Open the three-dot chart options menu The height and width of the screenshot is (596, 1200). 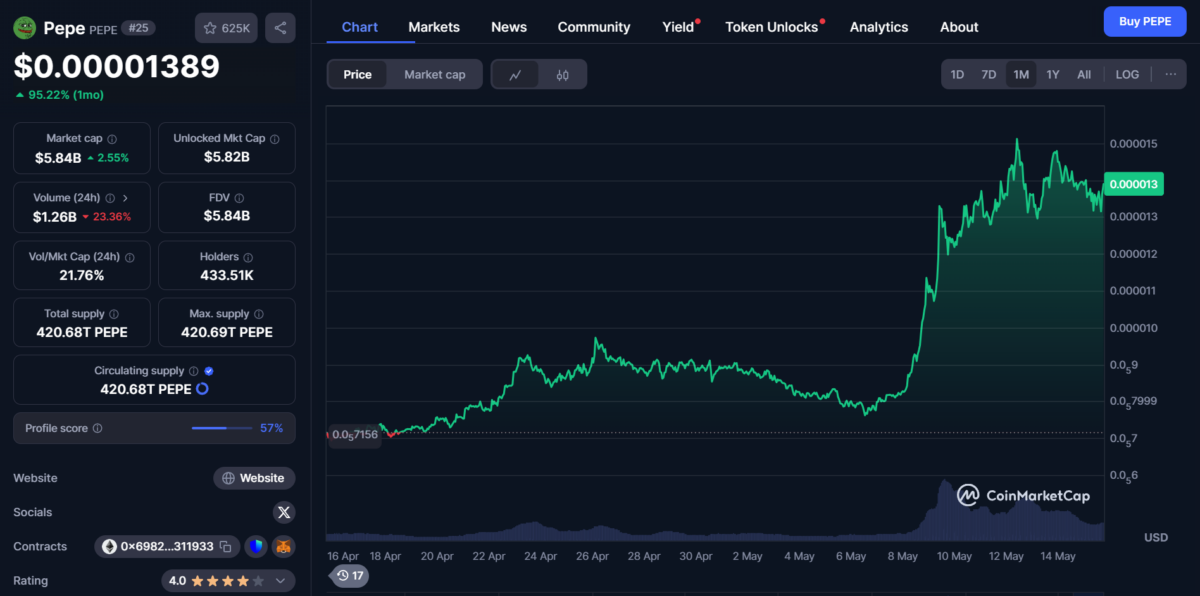pos(1170,75)
